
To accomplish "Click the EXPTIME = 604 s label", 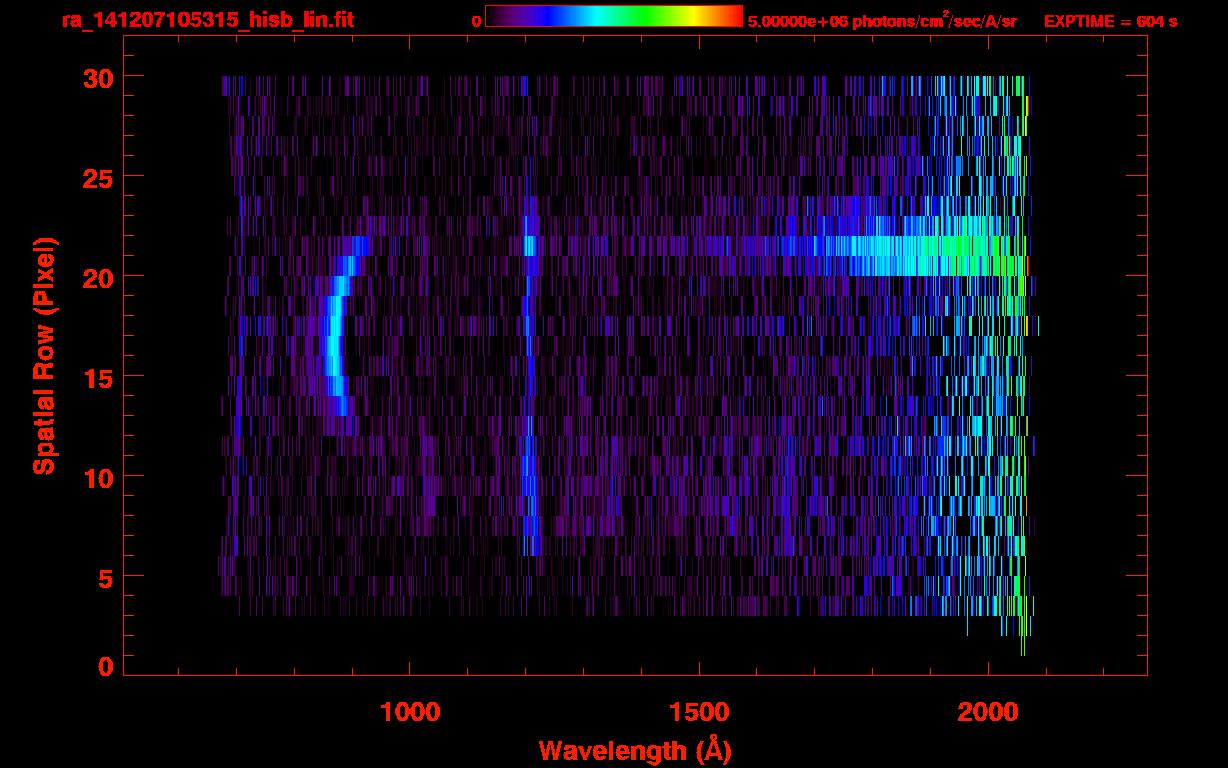I will click(1110, 21).
